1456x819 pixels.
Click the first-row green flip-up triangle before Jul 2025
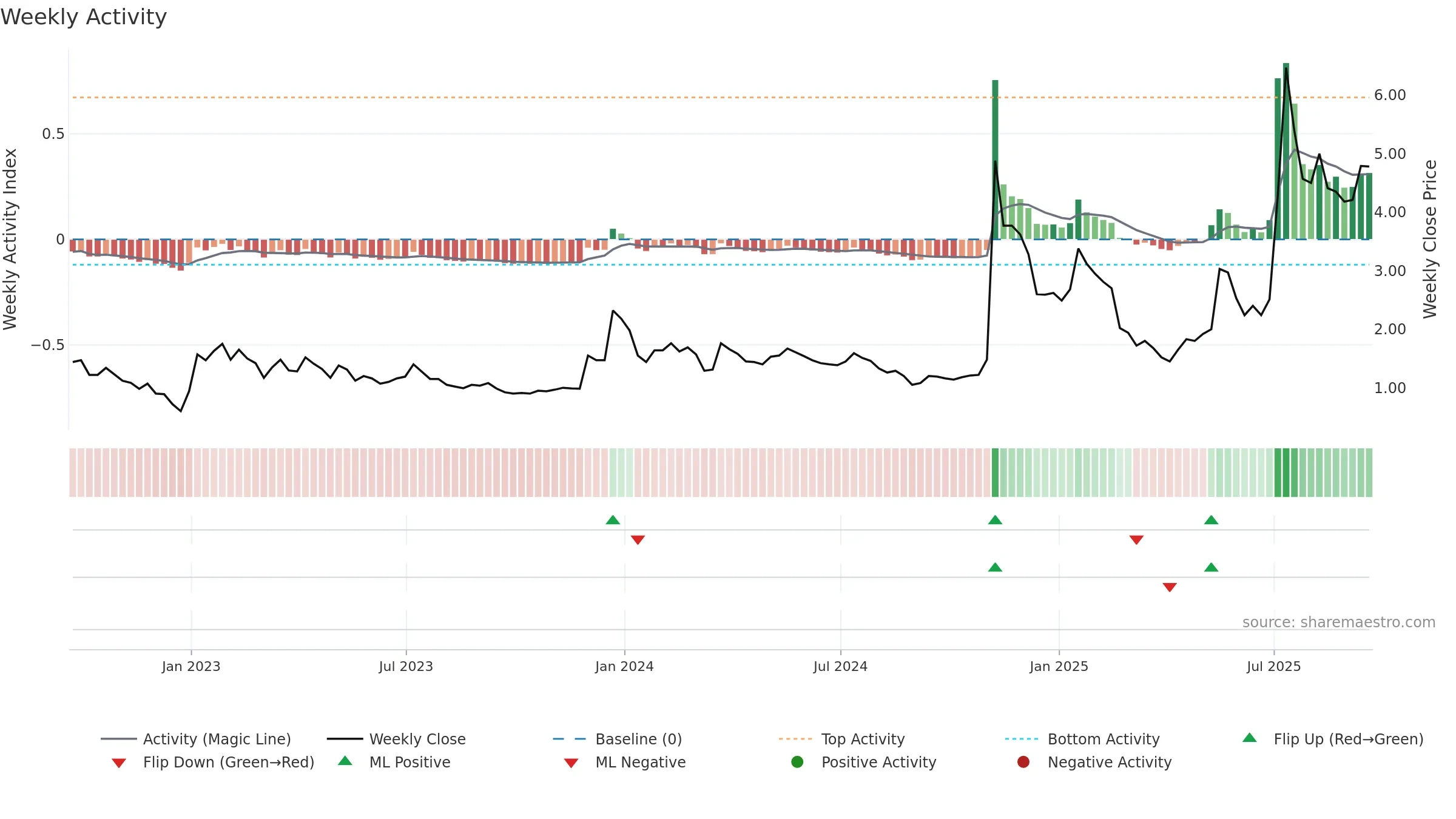(x=1211, y=520)
